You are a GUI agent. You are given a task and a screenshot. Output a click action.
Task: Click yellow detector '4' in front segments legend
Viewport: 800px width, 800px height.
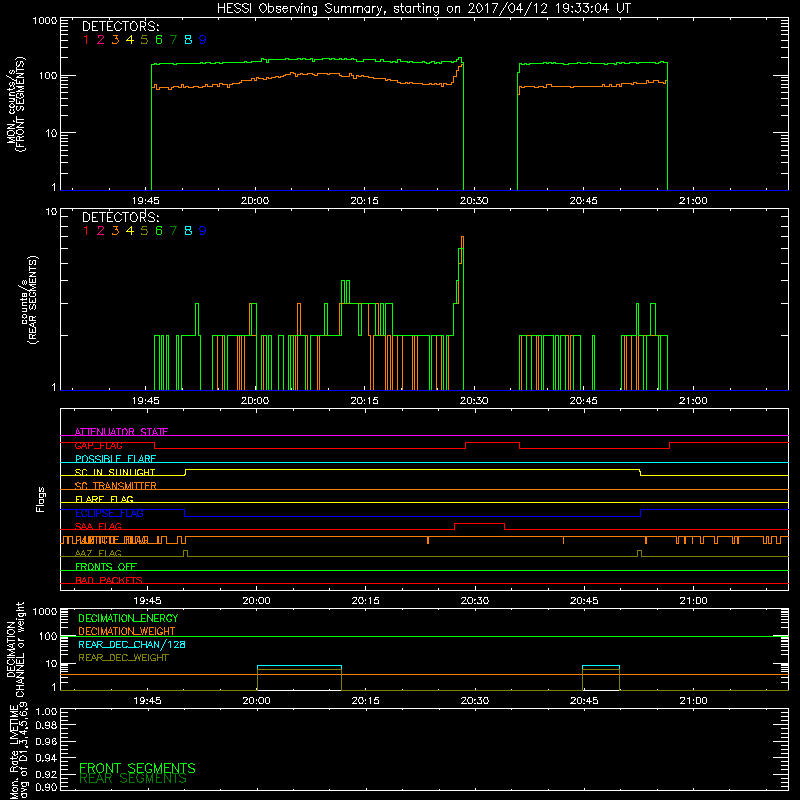point(130,40)
